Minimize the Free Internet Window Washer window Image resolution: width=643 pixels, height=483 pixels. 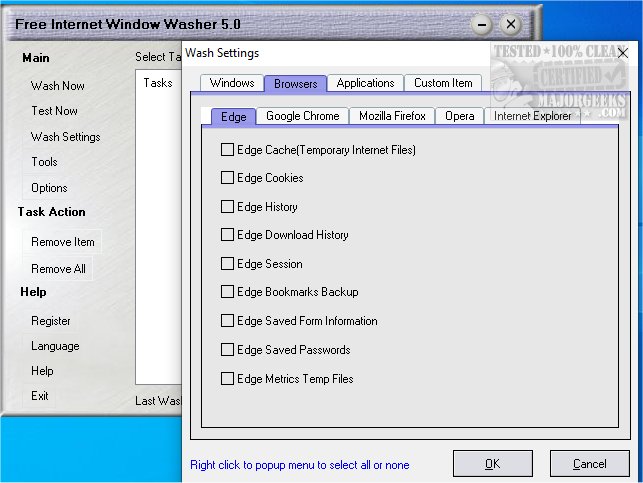[482, 25]
